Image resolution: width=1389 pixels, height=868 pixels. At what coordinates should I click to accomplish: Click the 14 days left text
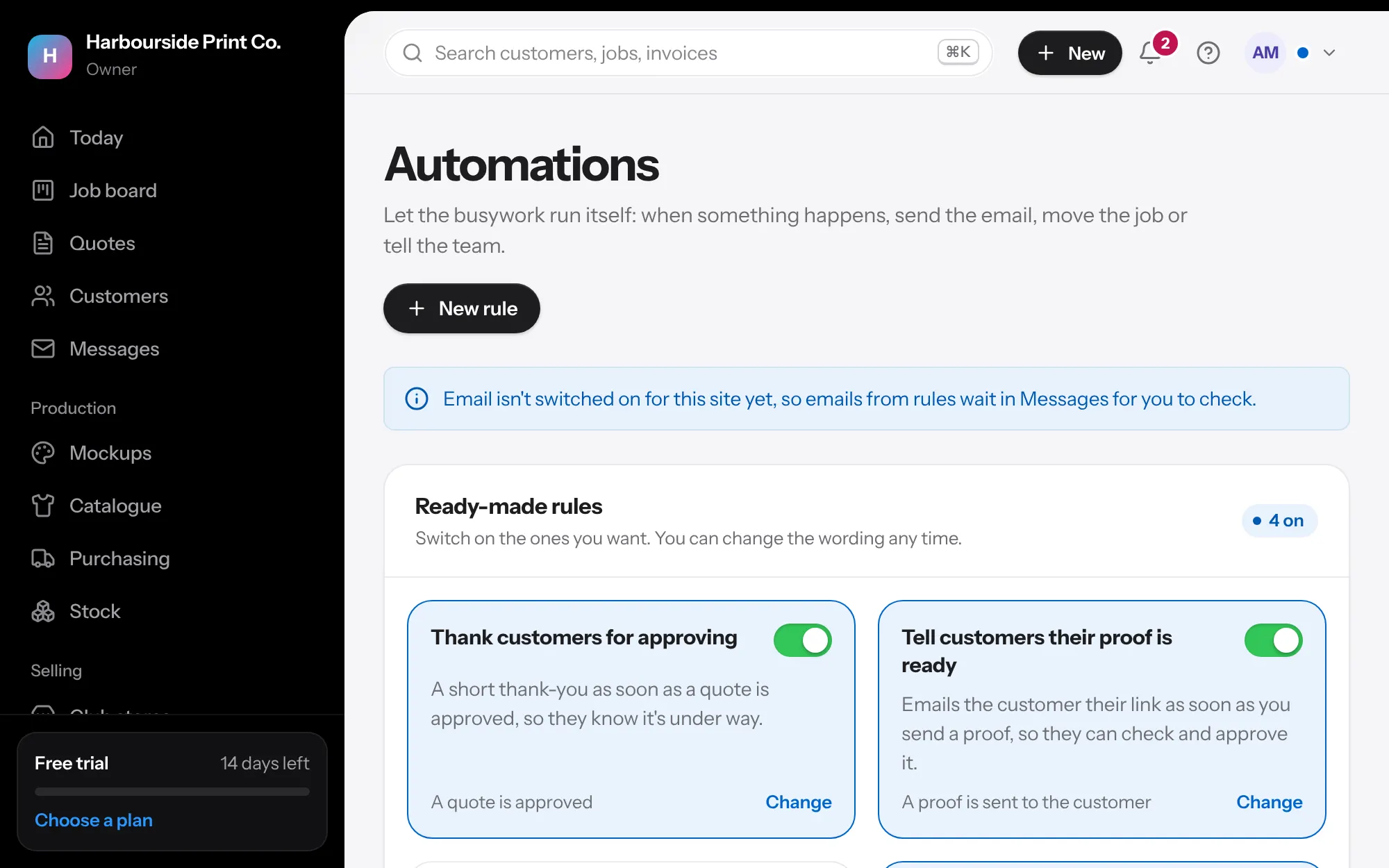pyautogui.click(x=265, y=763)
